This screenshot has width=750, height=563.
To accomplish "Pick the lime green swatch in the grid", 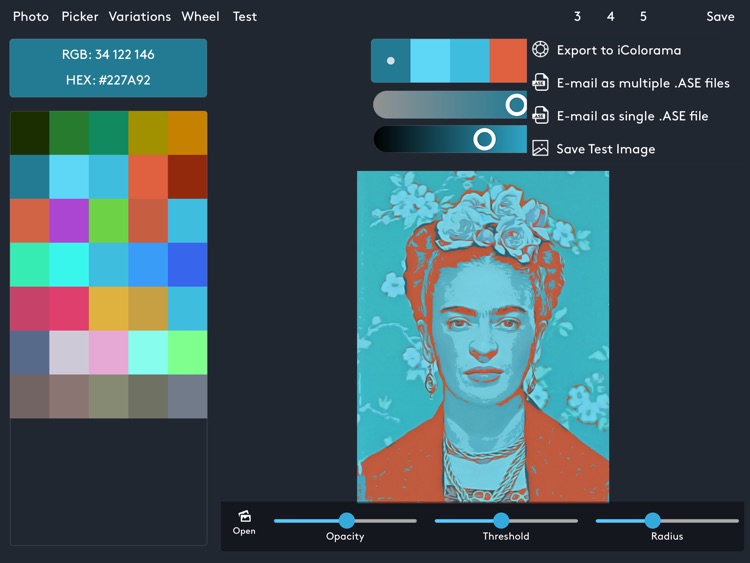I will 109,221.
